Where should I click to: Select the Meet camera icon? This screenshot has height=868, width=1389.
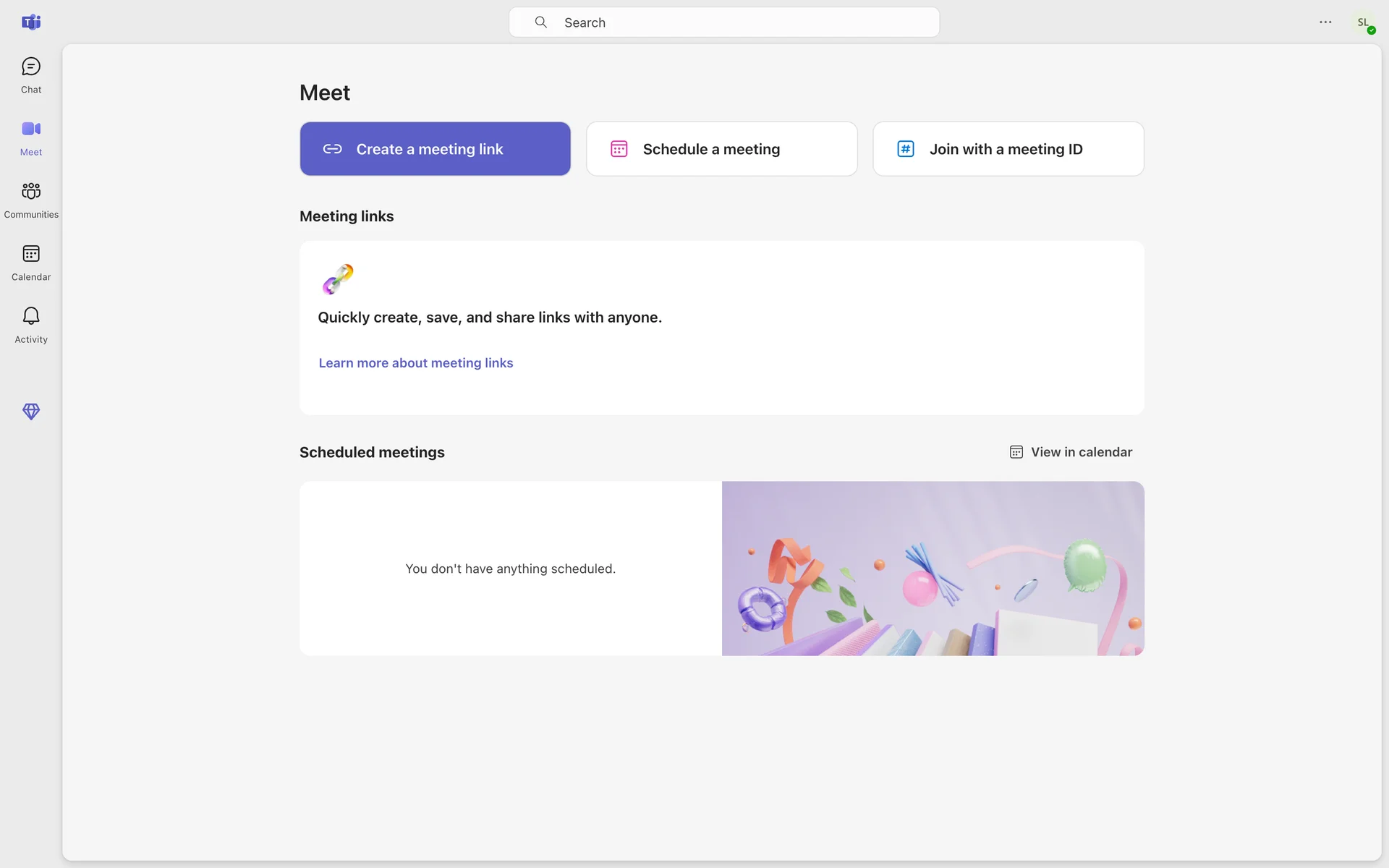pos(31,129)
